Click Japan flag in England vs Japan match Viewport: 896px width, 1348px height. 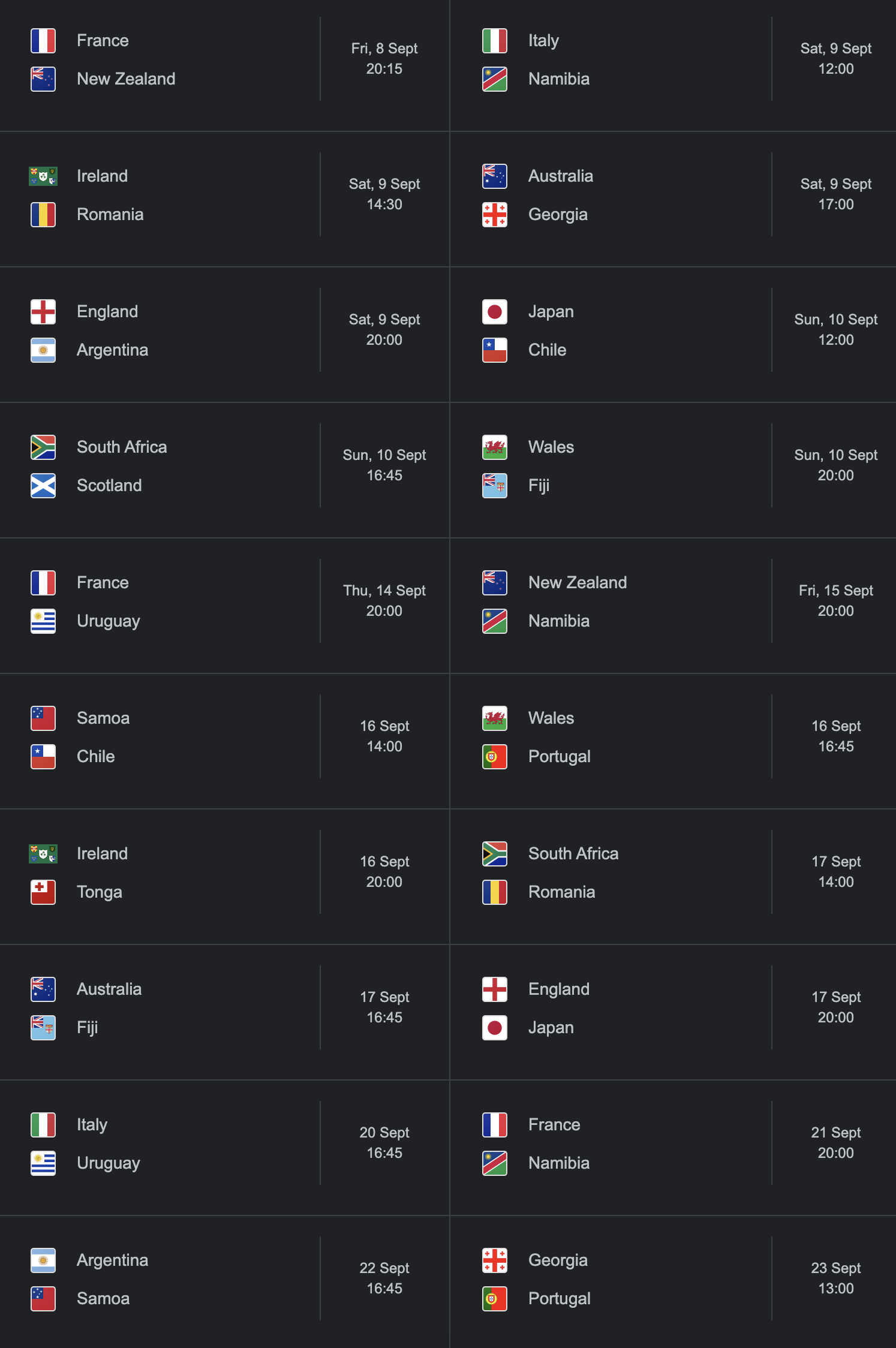(x=495, y=1028)
